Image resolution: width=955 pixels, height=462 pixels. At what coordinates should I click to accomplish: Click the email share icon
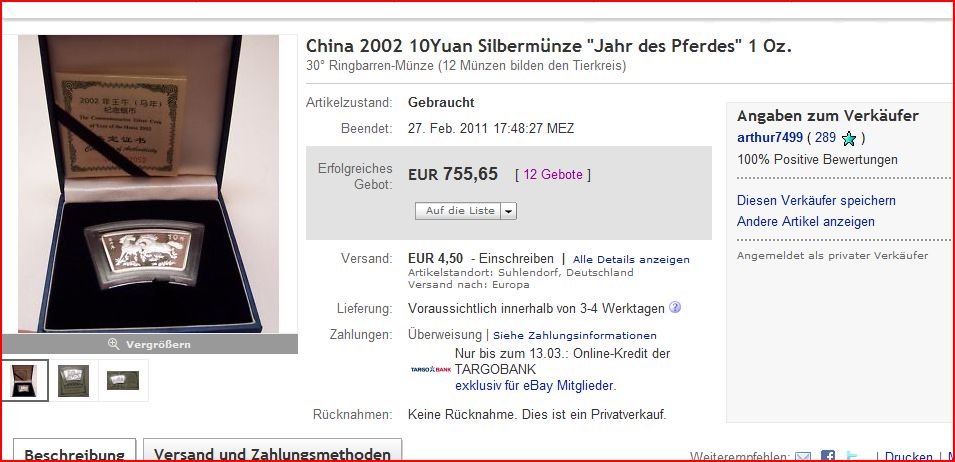[803, 457]
